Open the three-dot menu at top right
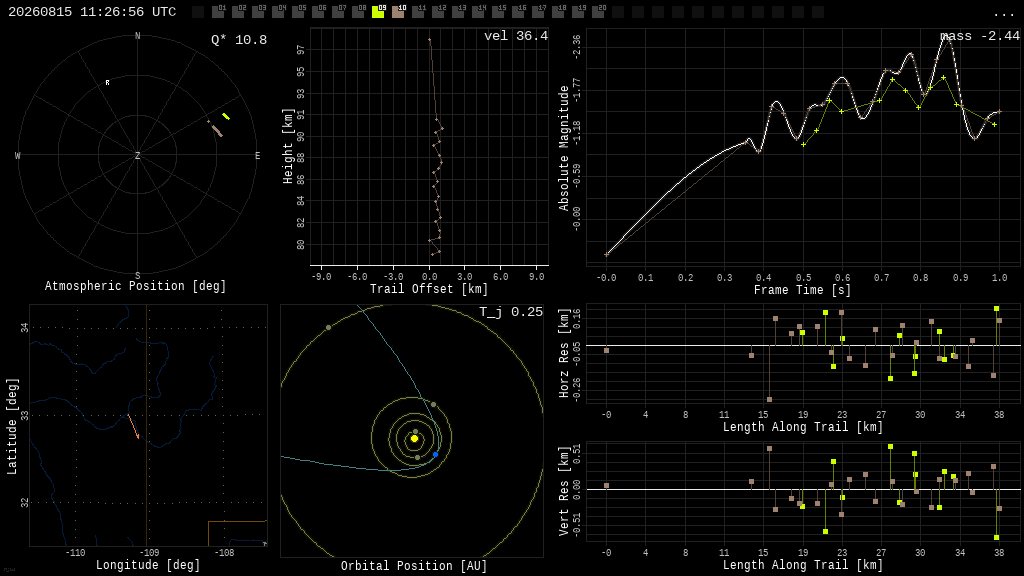The image size is (1024, 576). tap(1003, 14)
